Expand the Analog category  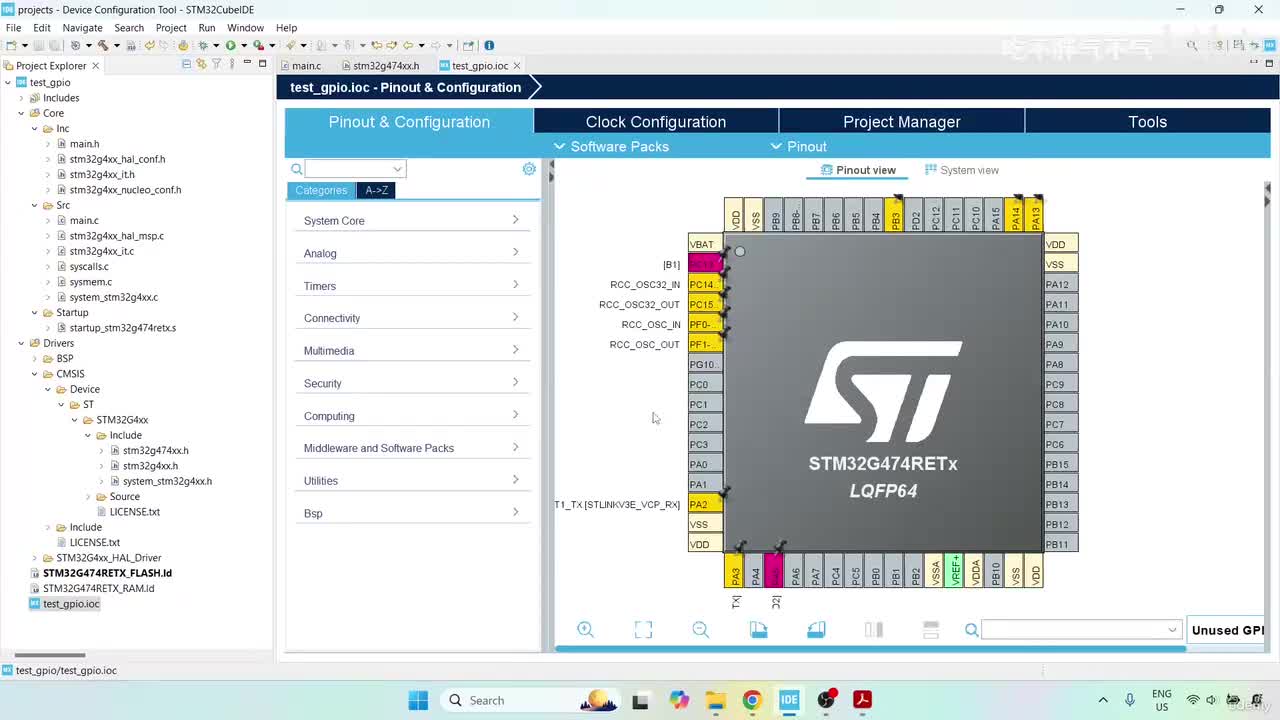click(411, 253)
